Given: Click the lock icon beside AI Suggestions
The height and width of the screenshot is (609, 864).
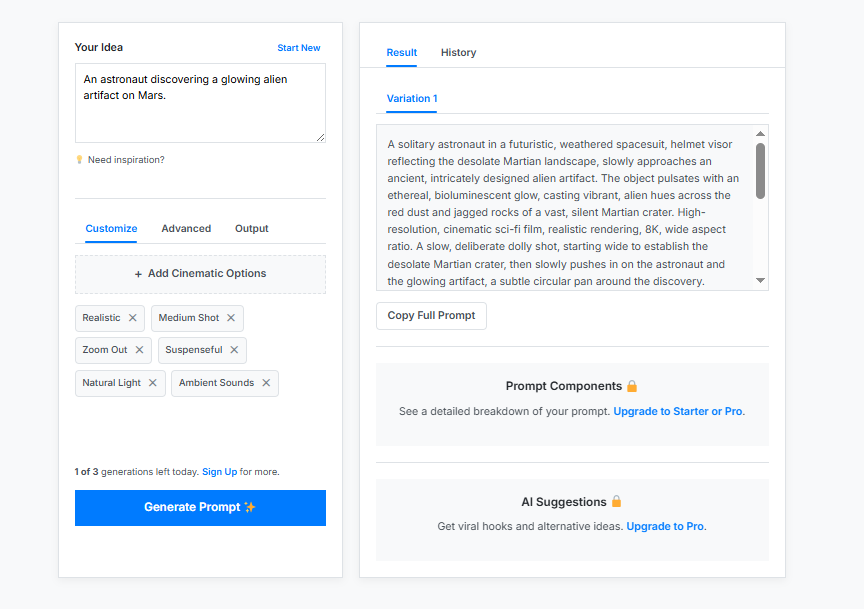Looking at the screenshot, I should pyautogui.click(x=617, y=502).
